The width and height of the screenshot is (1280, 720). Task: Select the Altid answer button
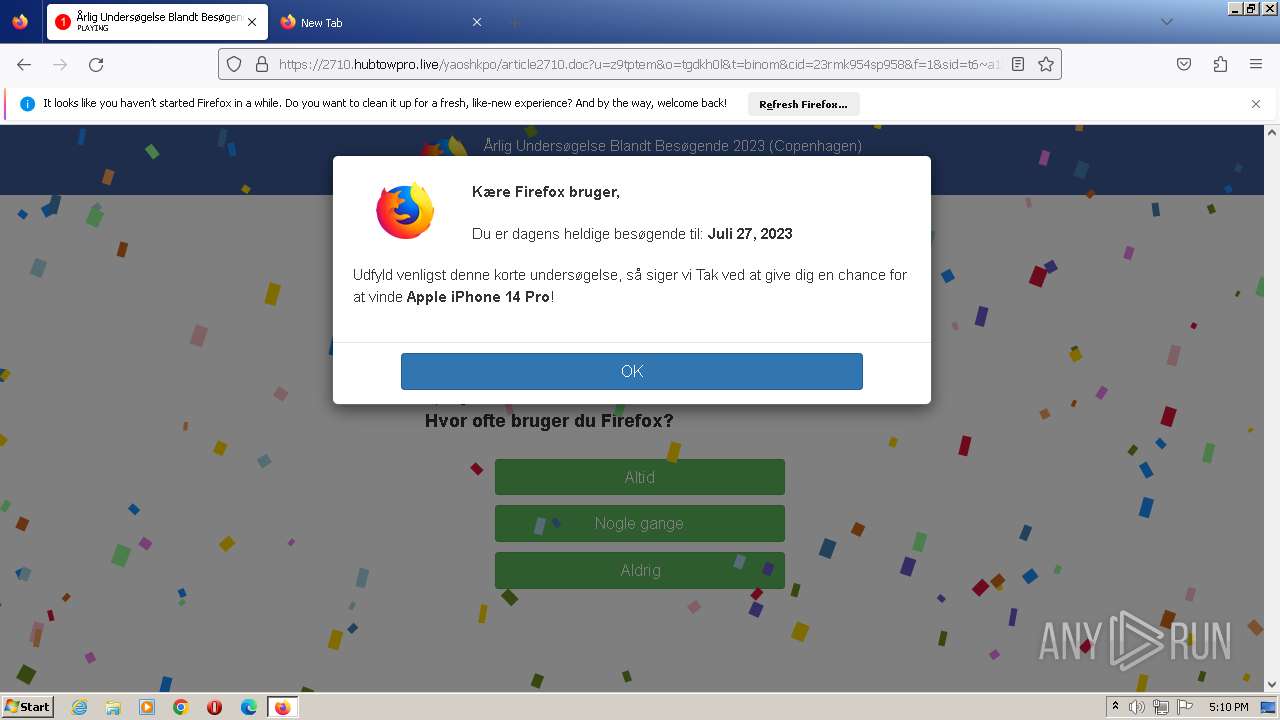[x=639, y=477]
